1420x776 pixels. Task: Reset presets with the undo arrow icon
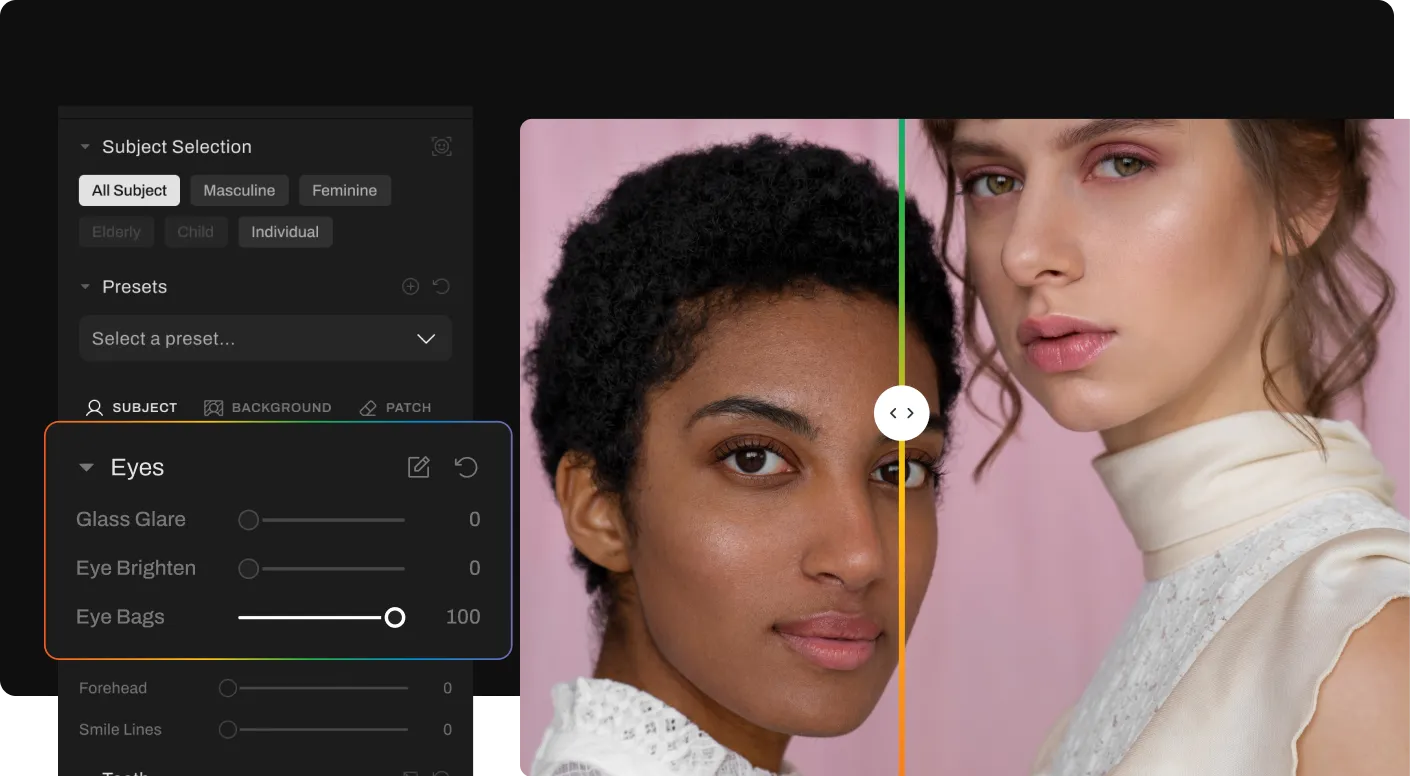point(441,287)
